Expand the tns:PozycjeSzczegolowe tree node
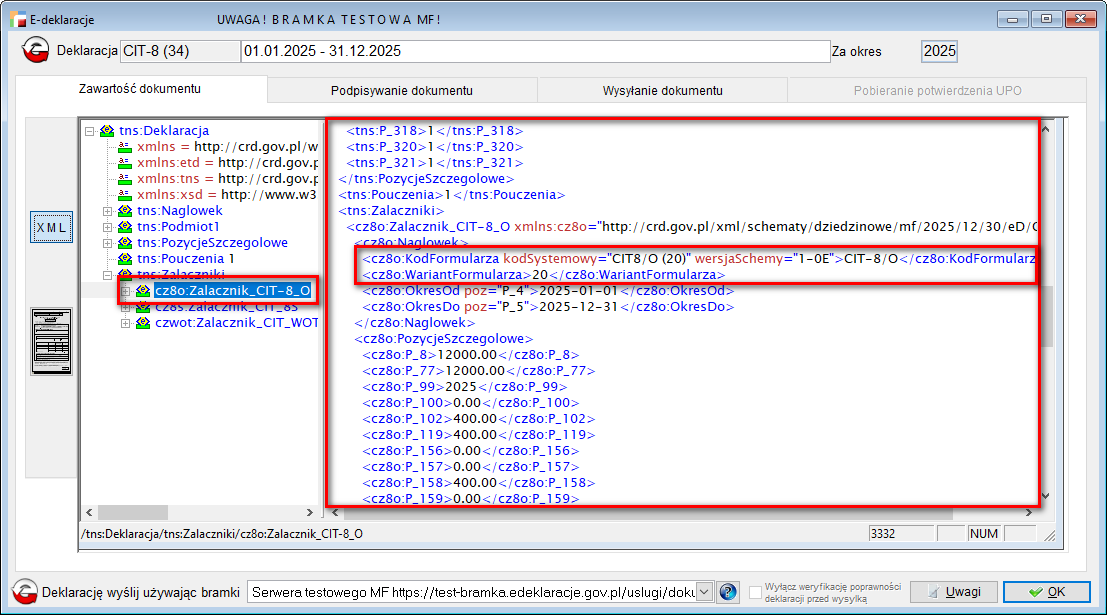The image size is (1107, 615). pos(108,243)
